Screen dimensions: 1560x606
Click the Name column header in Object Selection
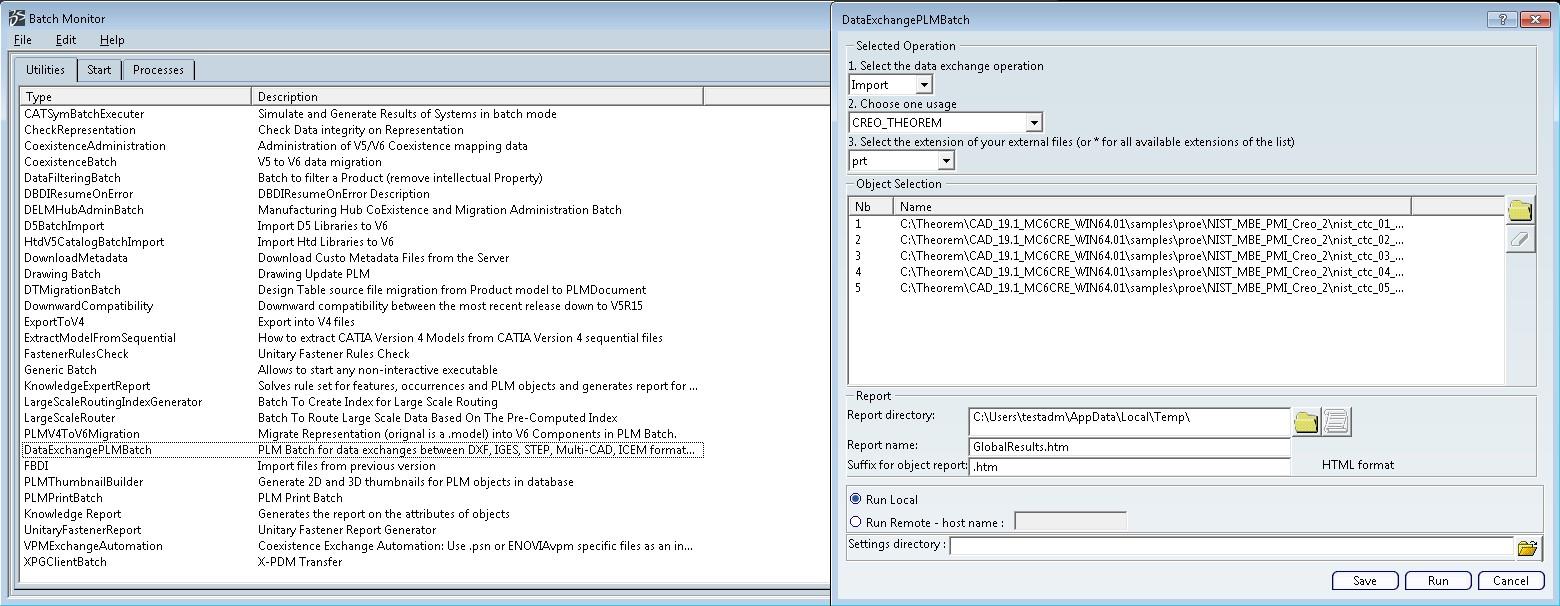[x=1152, y=207]
